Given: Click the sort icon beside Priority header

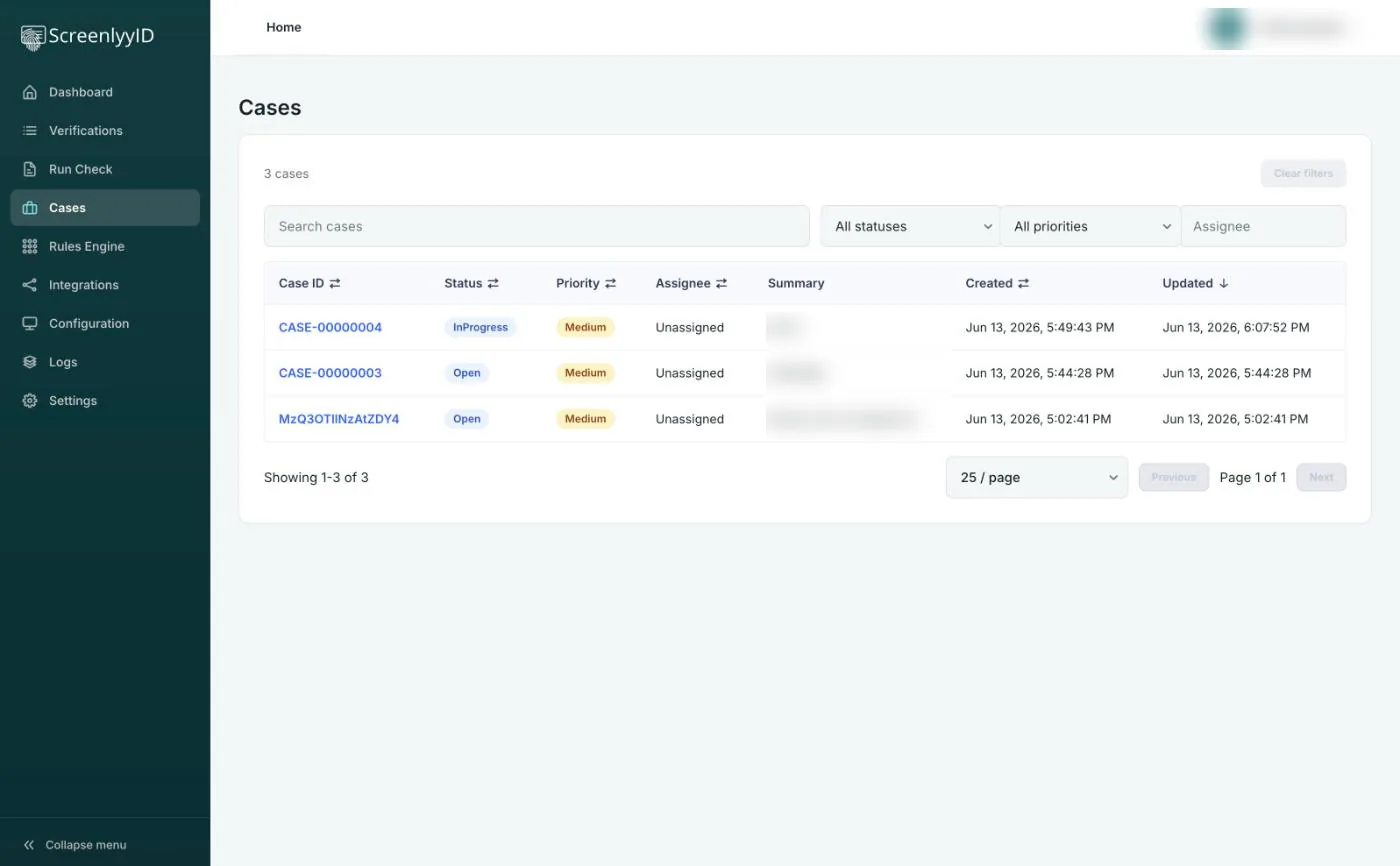Looking at the screenshot, I should tap(610, 284).
